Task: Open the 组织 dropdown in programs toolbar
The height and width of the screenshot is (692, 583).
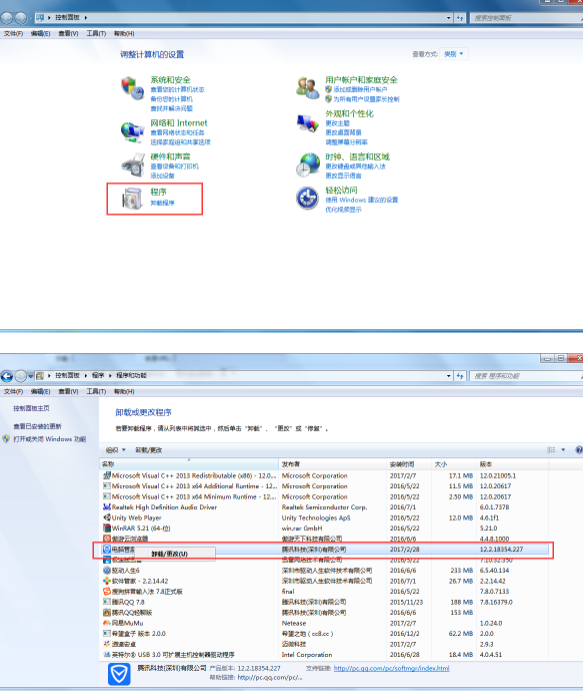Action: (115, 450)
